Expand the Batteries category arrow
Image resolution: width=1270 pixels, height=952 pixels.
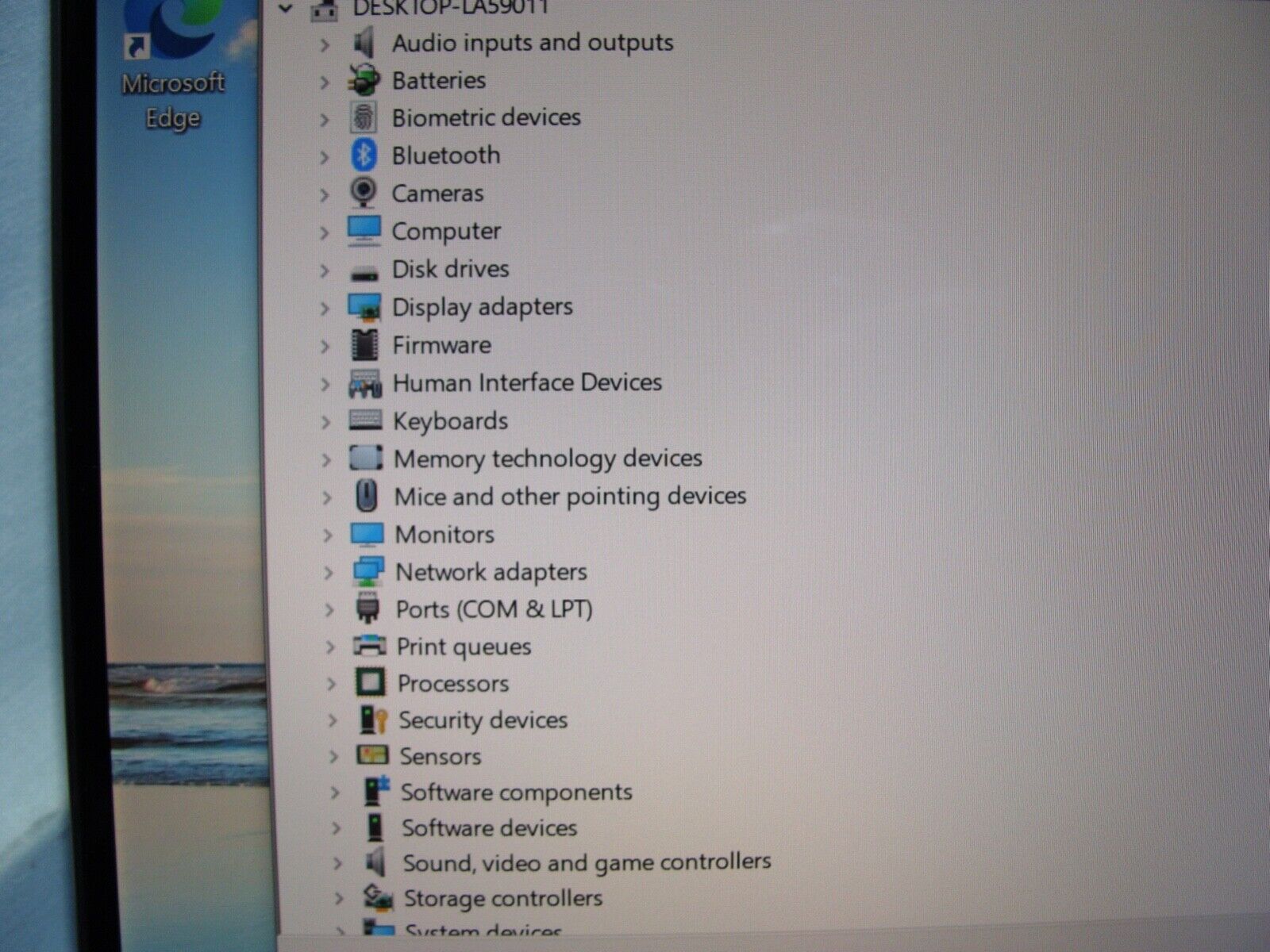[x=324, y=82]
